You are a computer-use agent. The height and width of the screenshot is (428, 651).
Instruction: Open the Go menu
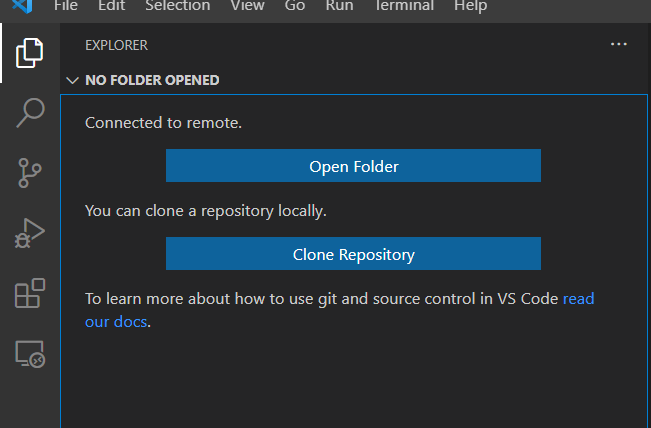tap(295, 6)
